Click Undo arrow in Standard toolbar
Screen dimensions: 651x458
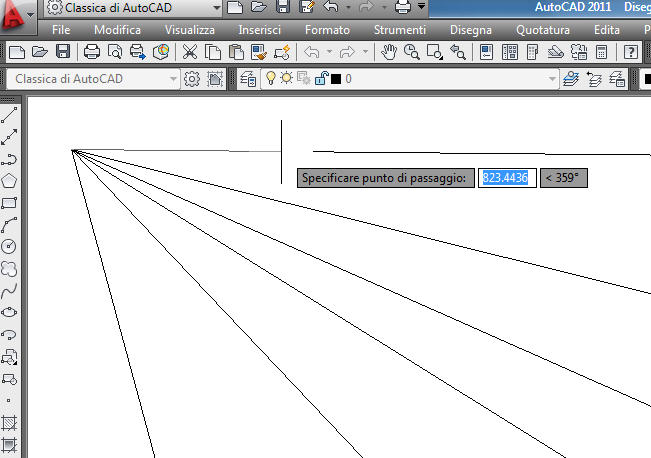[312, 52]
